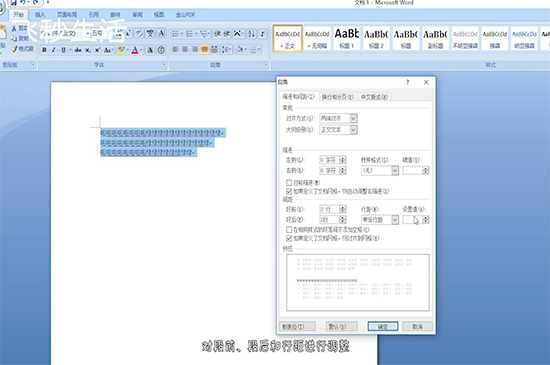The width and height of the screenshot is (550, 365).
Task: Click the 默认 default button
Action: 341,326
